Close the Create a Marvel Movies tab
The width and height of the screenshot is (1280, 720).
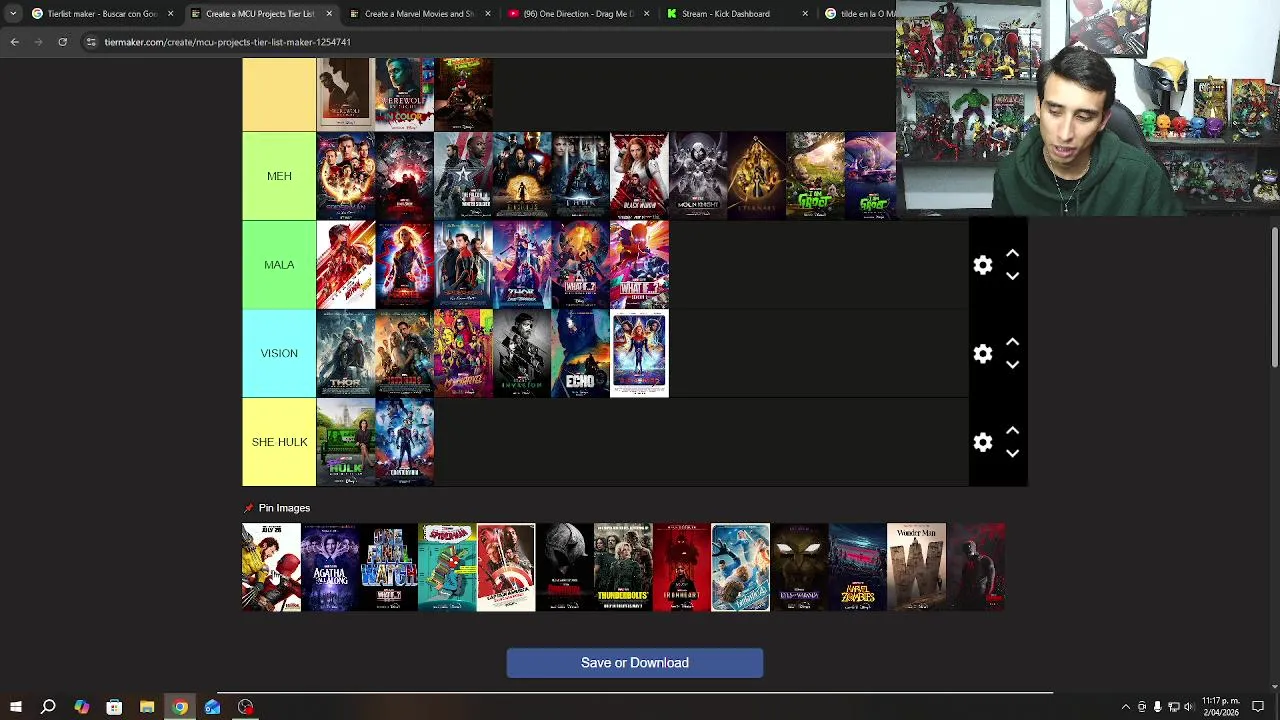(487, 14)
